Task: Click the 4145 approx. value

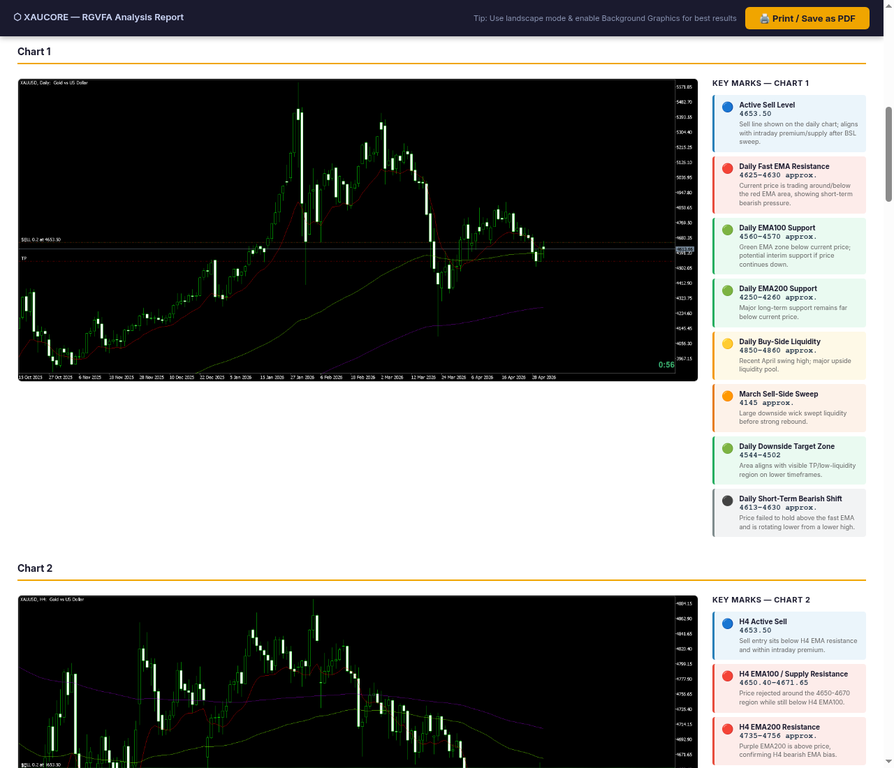Action: [x=766, y=403]
